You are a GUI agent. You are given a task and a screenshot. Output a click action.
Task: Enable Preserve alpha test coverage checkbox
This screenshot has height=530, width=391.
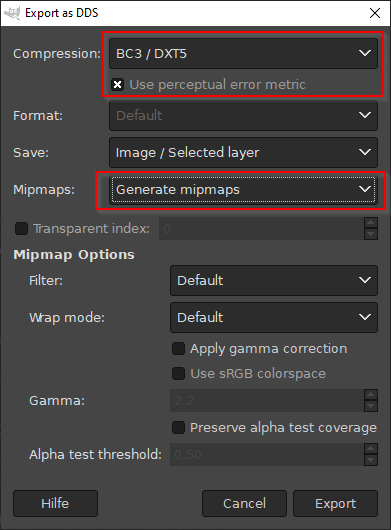(x=178, y=428)
